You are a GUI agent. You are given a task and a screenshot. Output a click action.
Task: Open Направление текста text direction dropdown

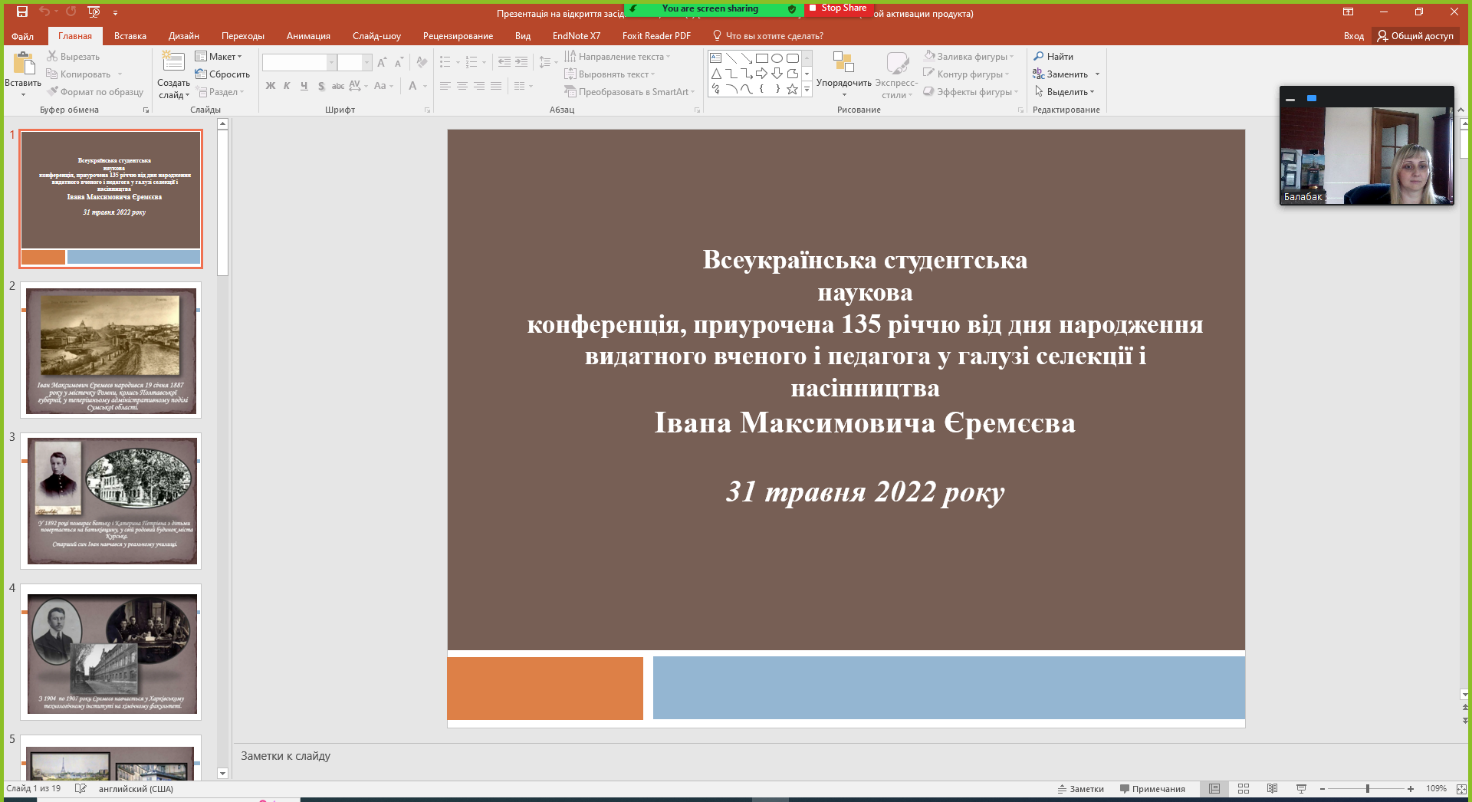click(x=617, y=57)
